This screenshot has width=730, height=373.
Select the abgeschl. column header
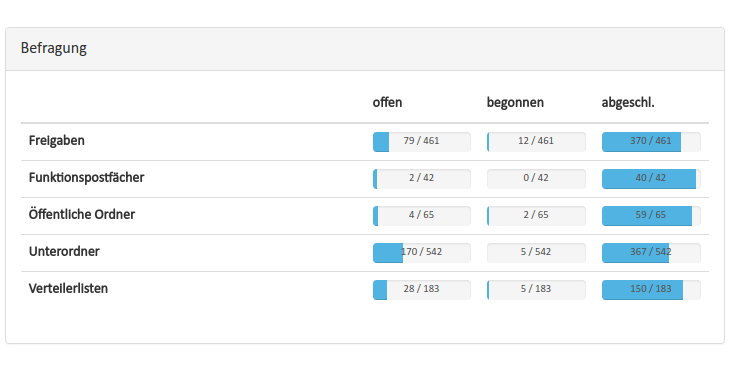point(628,103)
